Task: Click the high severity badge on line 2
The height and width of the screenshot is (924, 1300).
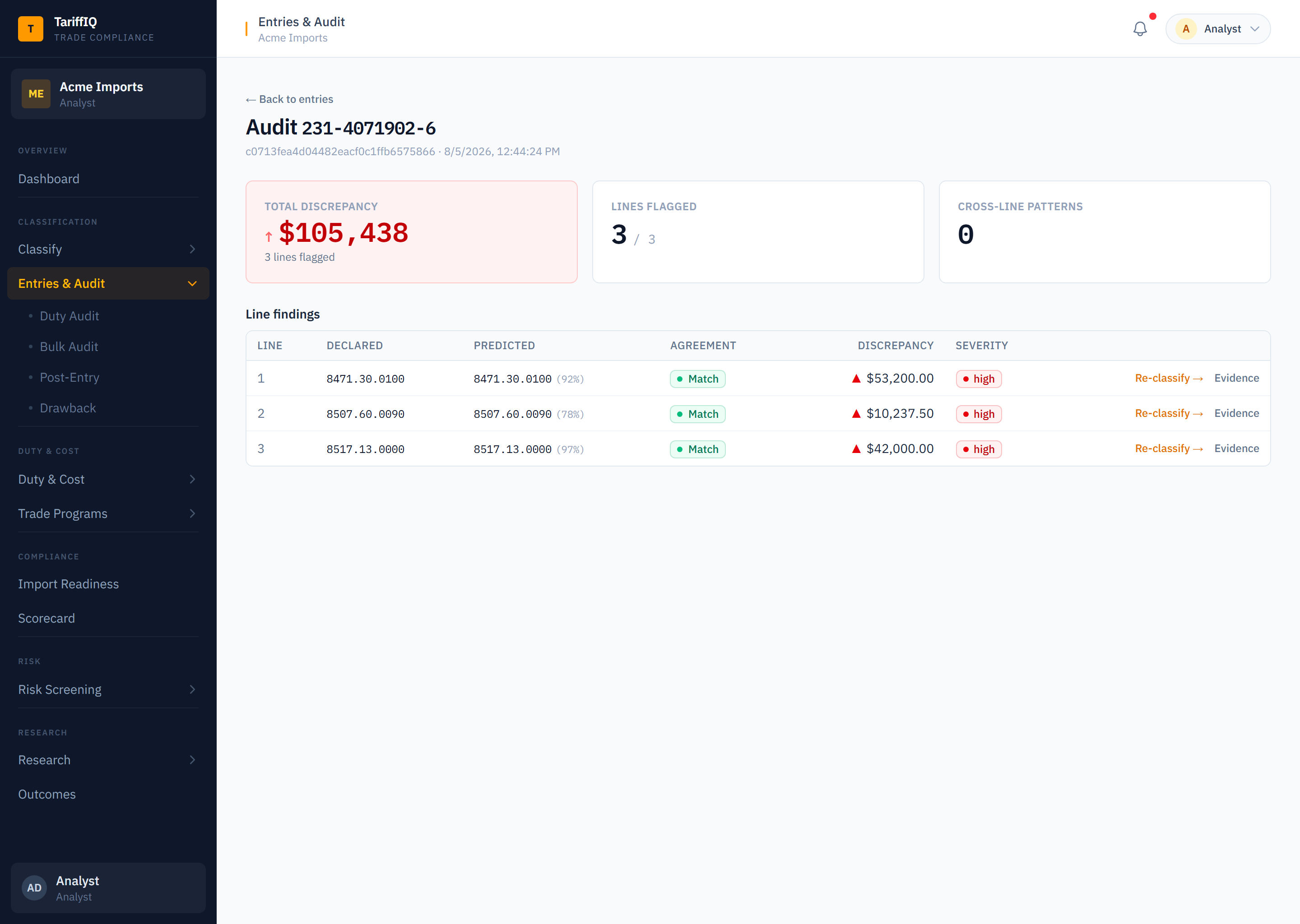Action: [x=979, y=414]
